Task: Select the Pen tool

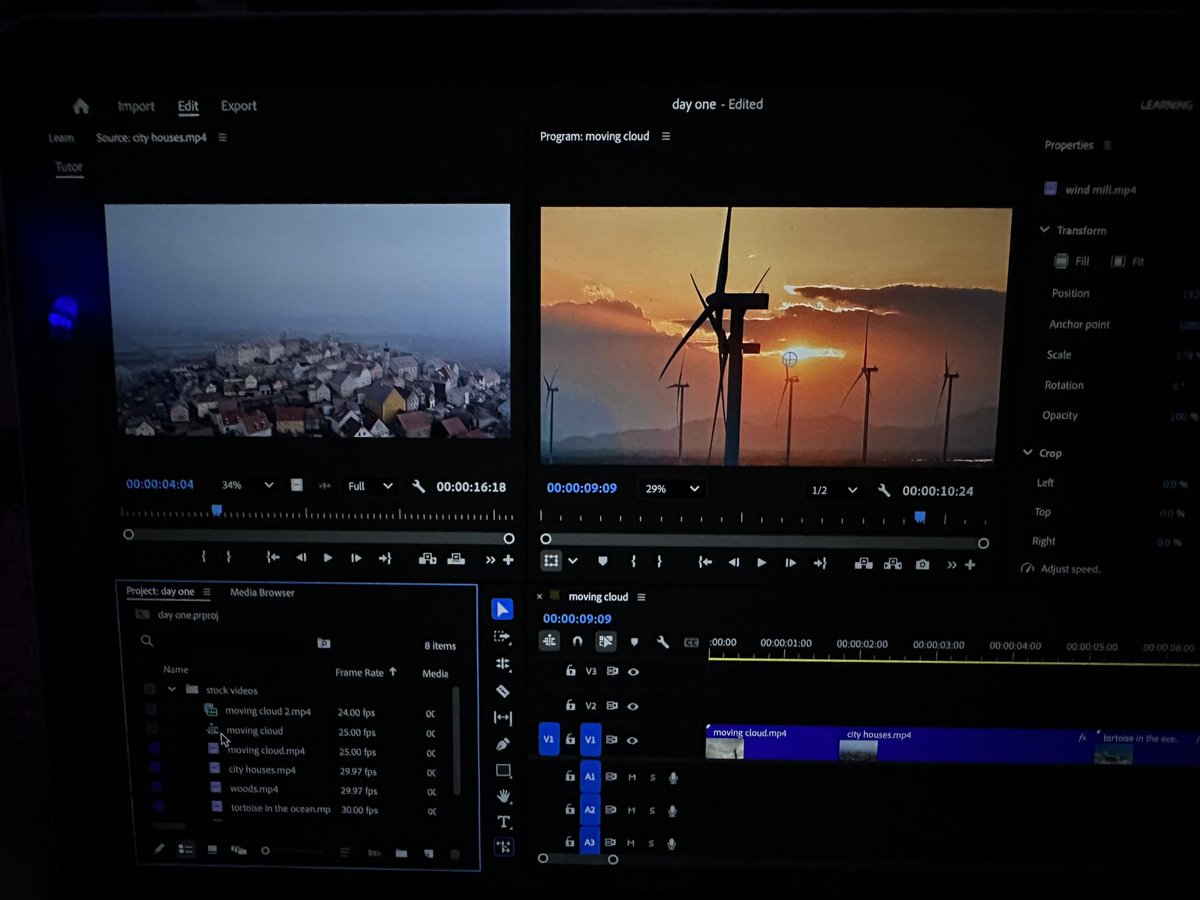Action: click(503, 745)
